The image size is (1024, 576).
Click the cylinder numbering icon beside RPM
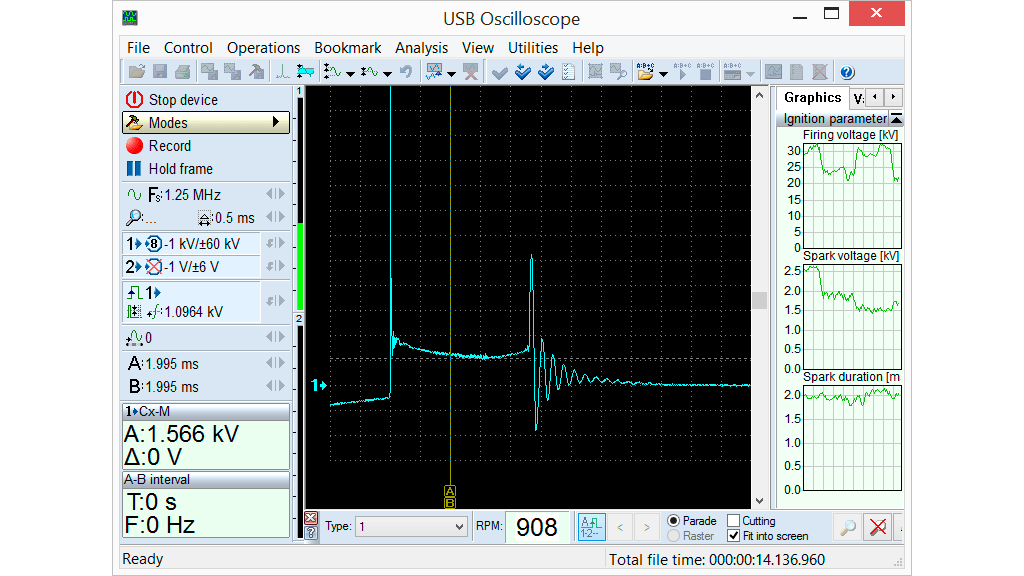point(592,527)
